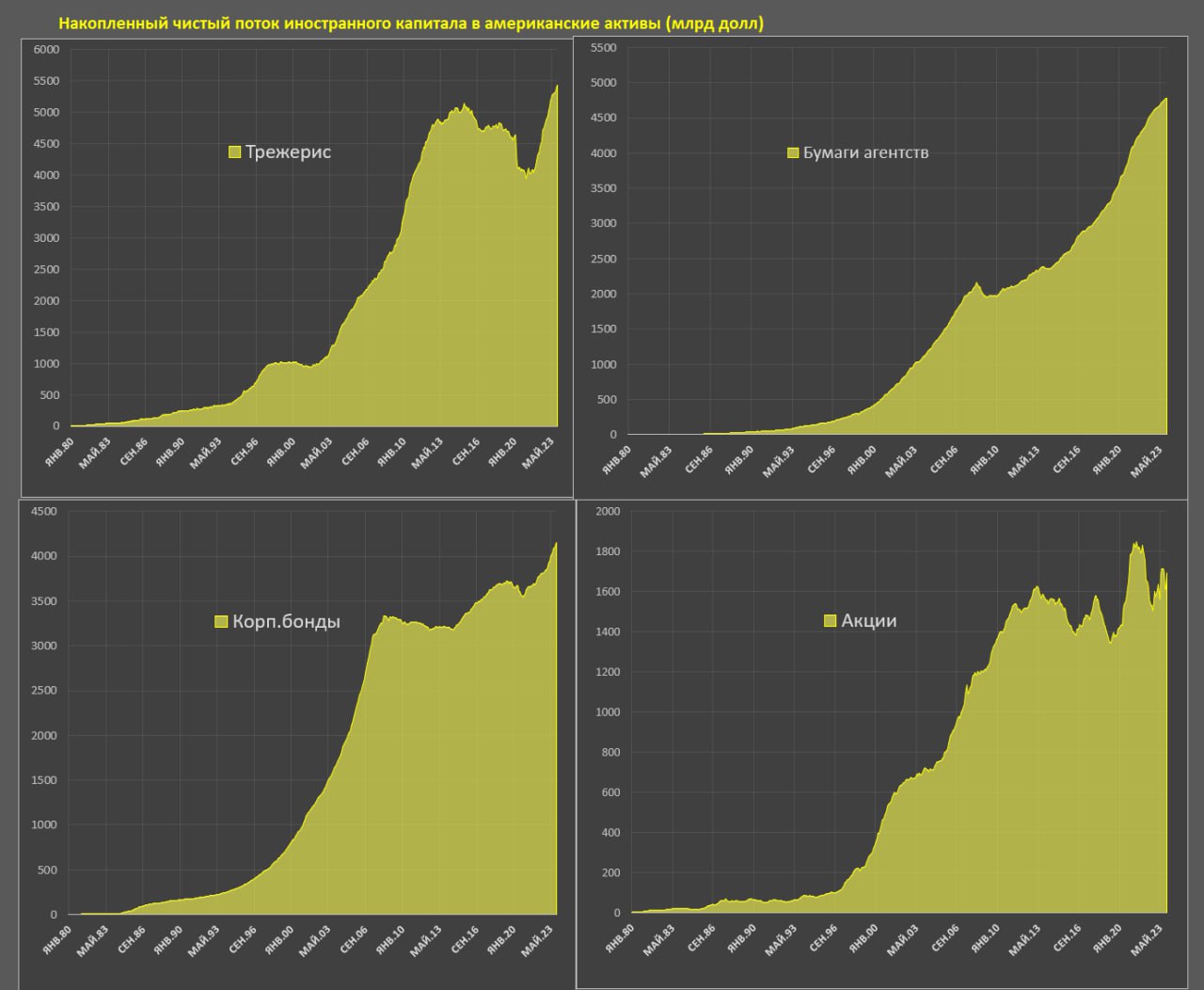Click the Бумаги агентств legend color swatch
This screenshot has height=990, width=1204.
pyautogui.click(x=793, y=152)
